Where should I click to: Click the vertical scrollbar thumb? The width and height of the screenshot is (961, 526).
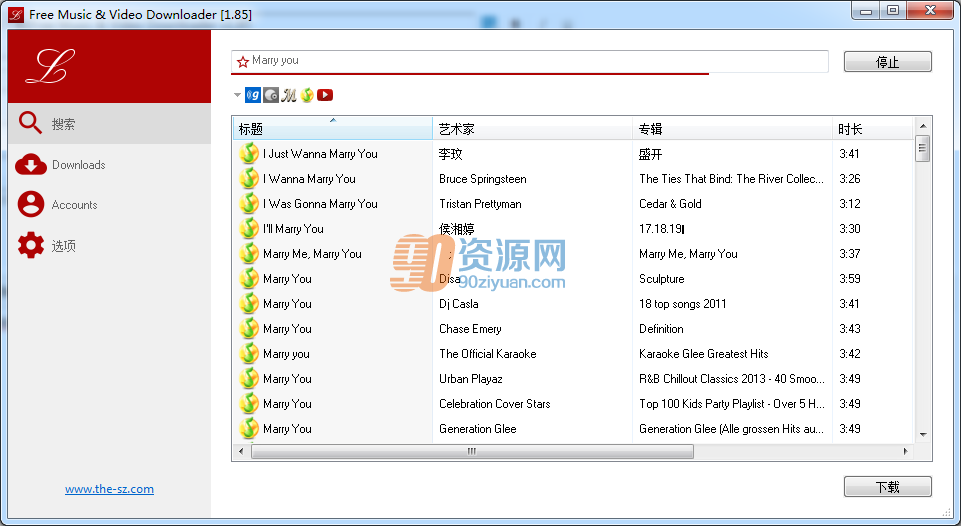(923, 148)
